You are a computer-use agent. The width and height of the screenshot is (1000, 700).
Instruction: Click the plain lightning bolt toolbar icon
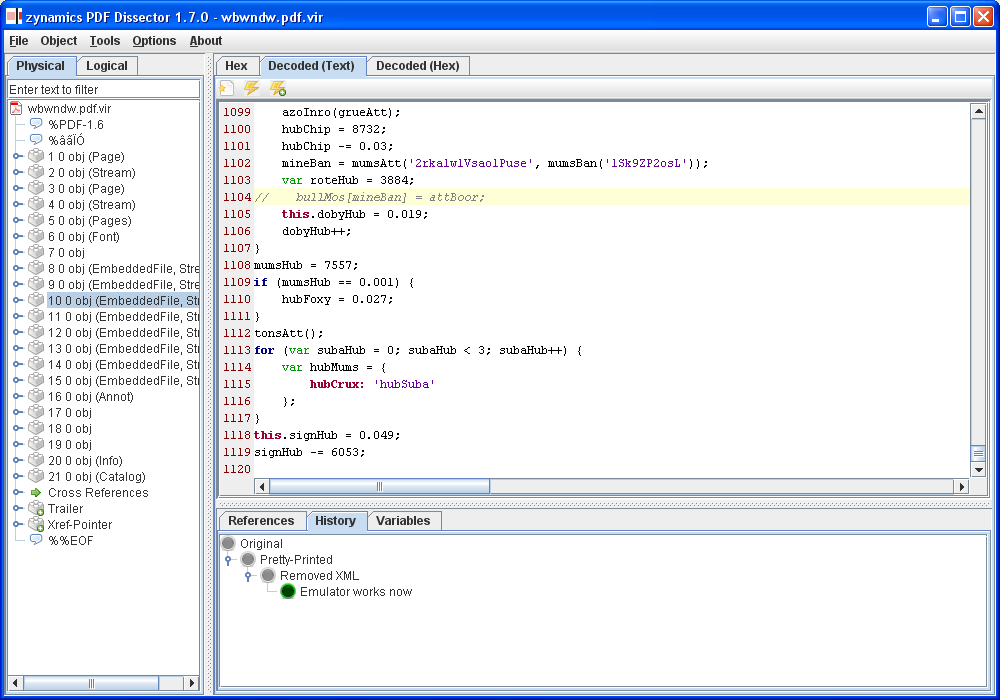tap(252, 89)
